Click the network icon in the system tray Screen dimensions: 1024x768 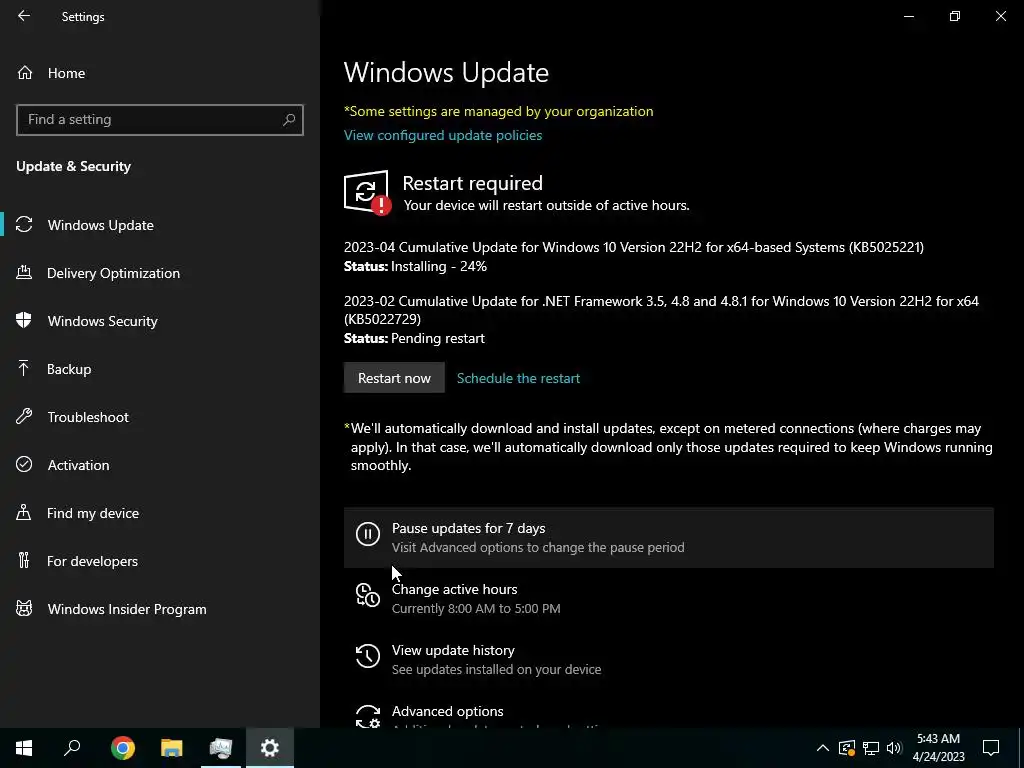click(871, 748)
